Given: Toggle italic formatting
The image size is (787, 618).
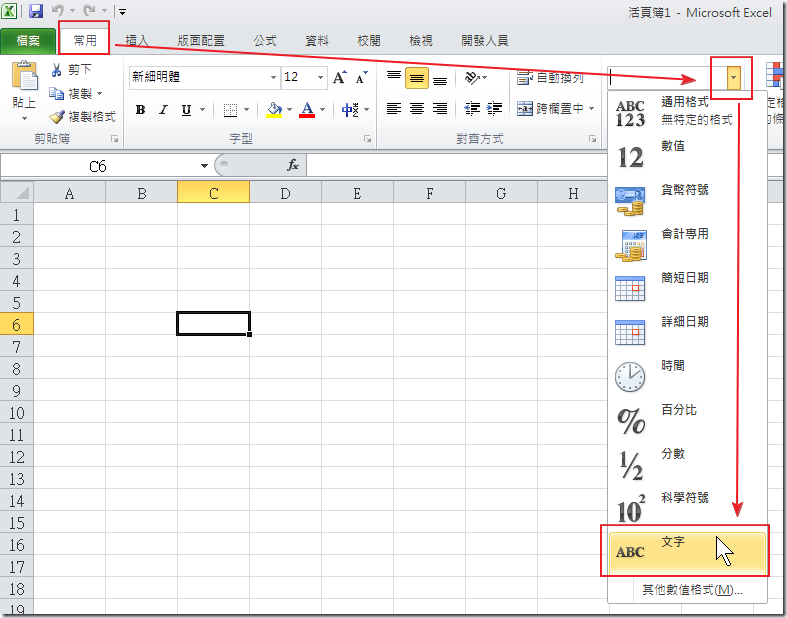Looking at the screenshot, I should [x=163, y=109].
